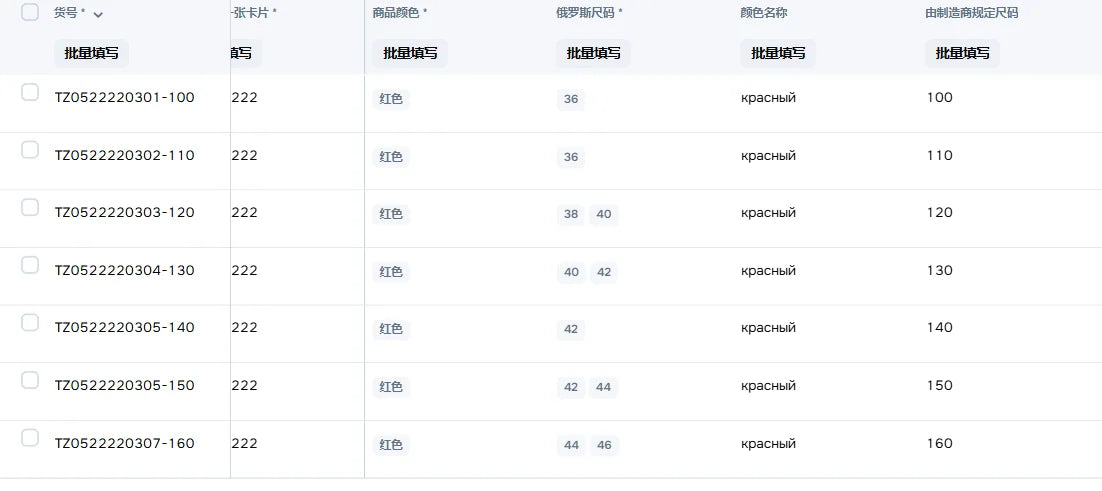Click 批量填写 under 俄罗斯尺码 column
The width and height of the screenshot is (1102, 491).
(593, 53)
